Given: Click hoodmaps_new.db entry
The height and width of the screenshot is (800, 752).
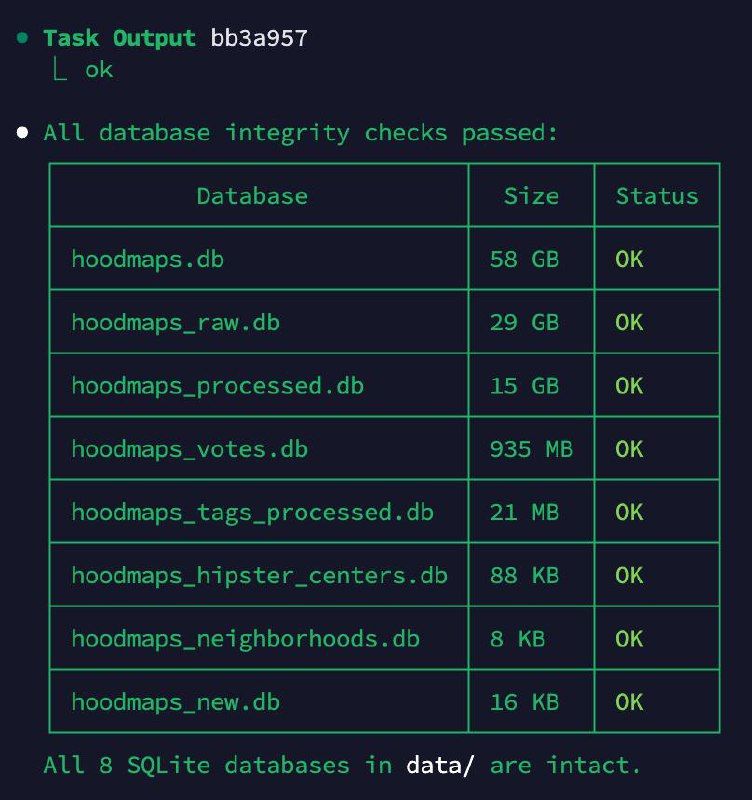Looking at the screenshot, I should [176, 702].
